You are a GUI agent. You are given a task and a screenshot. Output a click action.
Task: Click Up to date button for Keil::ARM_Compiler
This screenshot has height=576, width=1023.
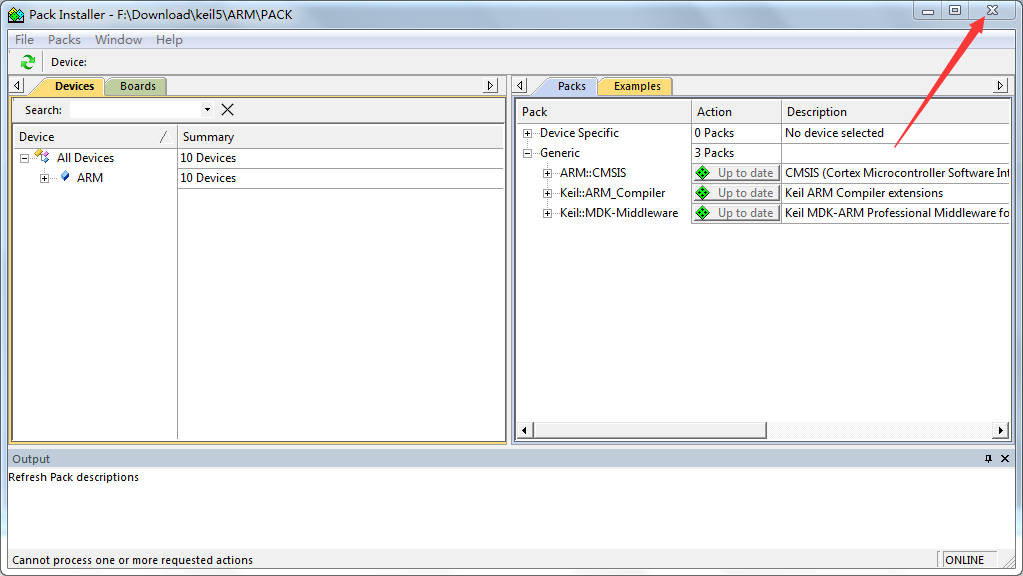736,193
